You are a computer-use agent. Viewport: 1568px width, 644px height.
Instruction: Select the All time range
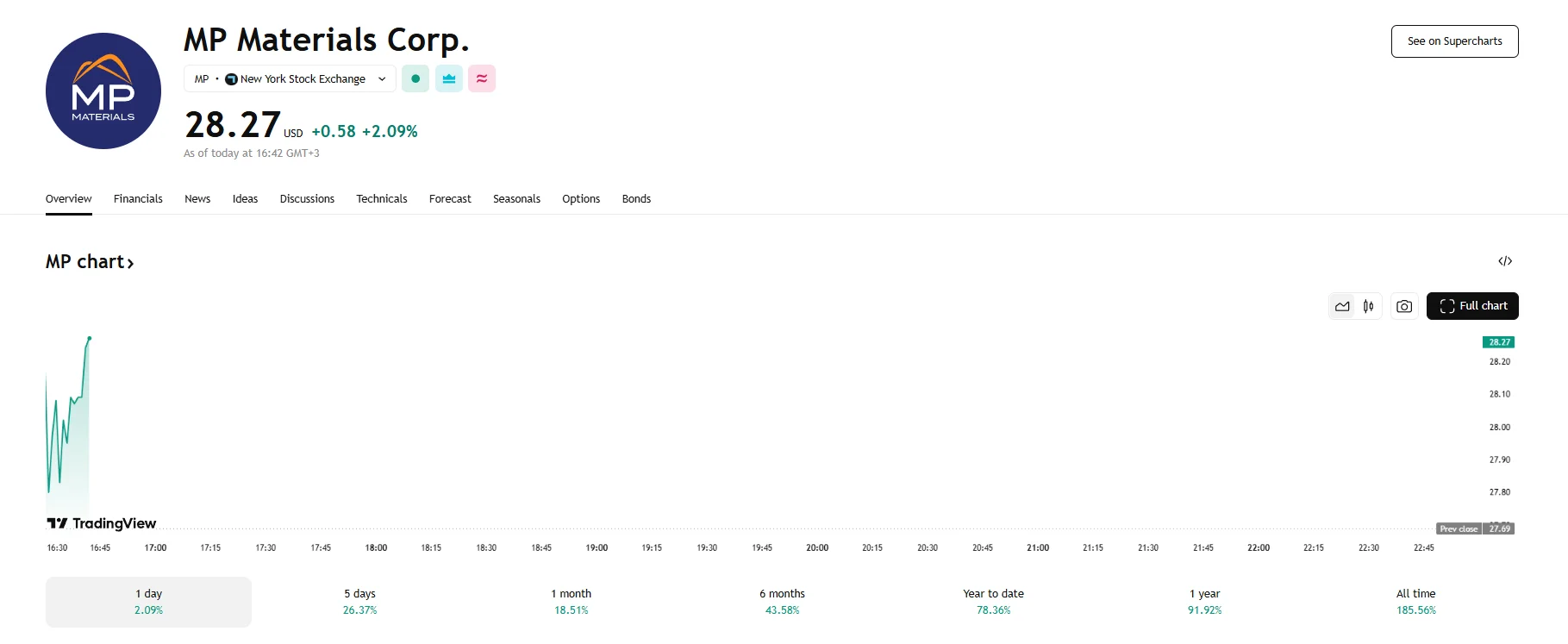pyautogui.click(x=1415, y=602)
